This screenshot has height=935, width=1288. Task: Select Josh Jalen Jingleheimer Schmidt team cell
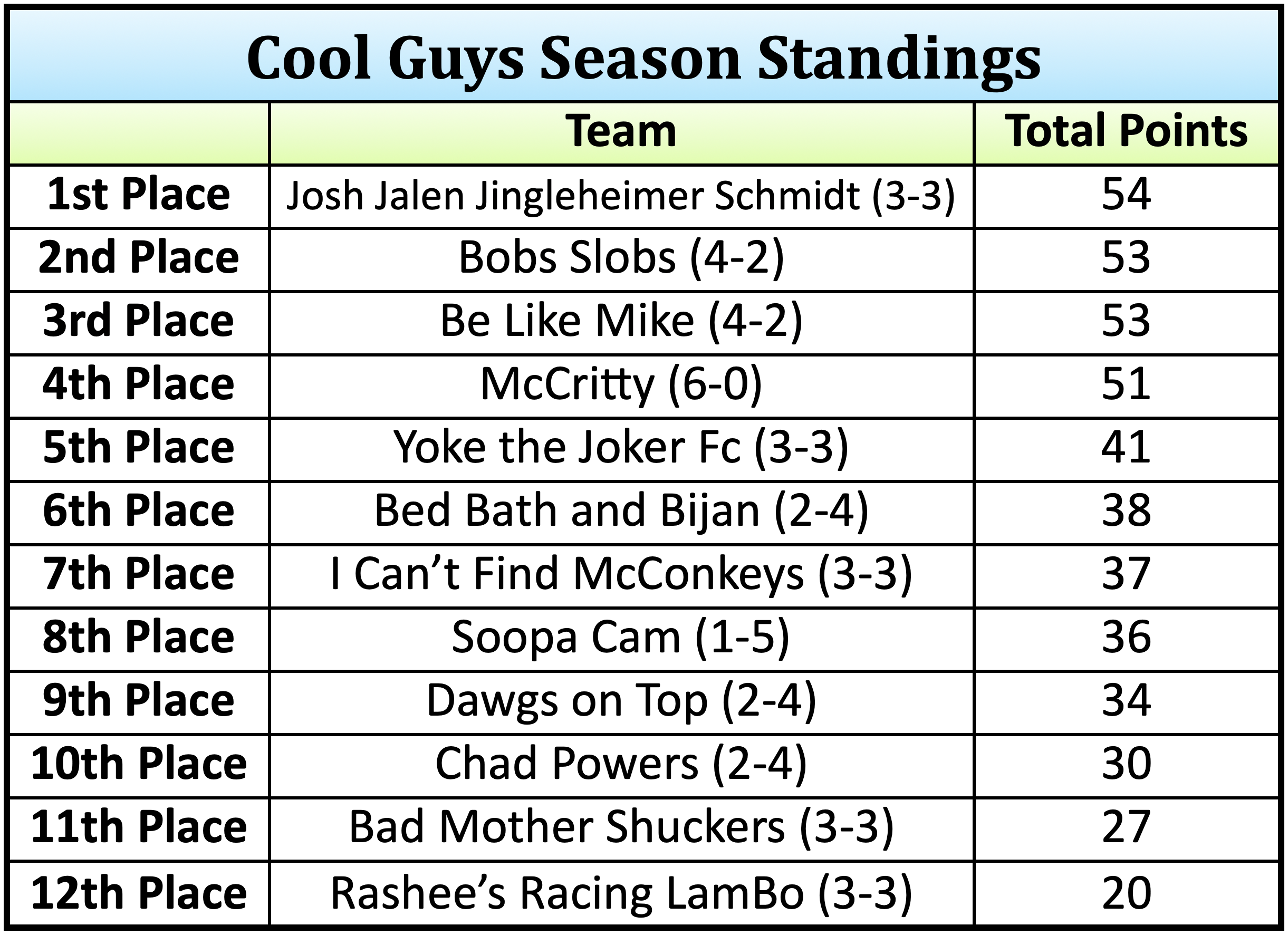tap(621, 196)
